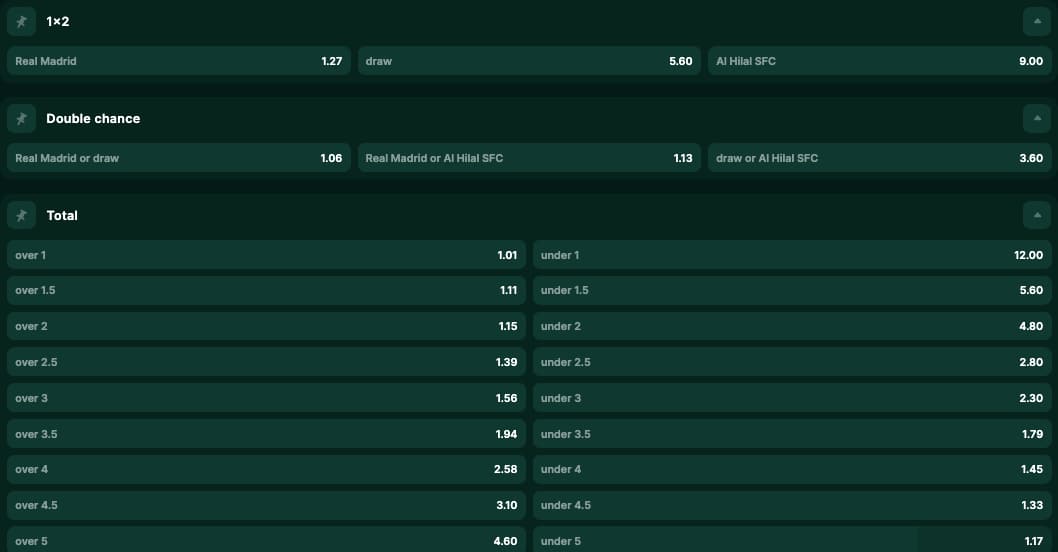1058x552 pixels.
Task: Choose over 2 at 1.15
Action: [267, 326]
